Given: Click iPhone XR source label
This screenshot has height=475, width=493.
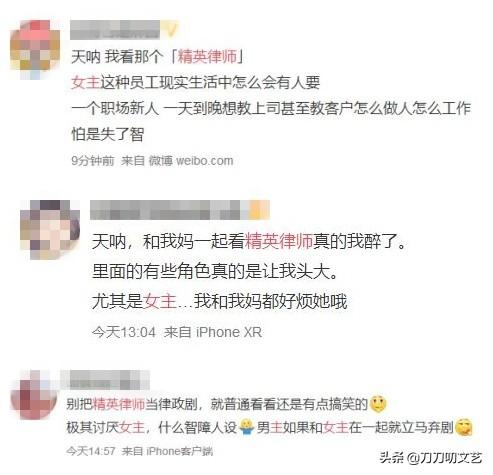Looking at the screenshot, I should (x=229, y=332).
